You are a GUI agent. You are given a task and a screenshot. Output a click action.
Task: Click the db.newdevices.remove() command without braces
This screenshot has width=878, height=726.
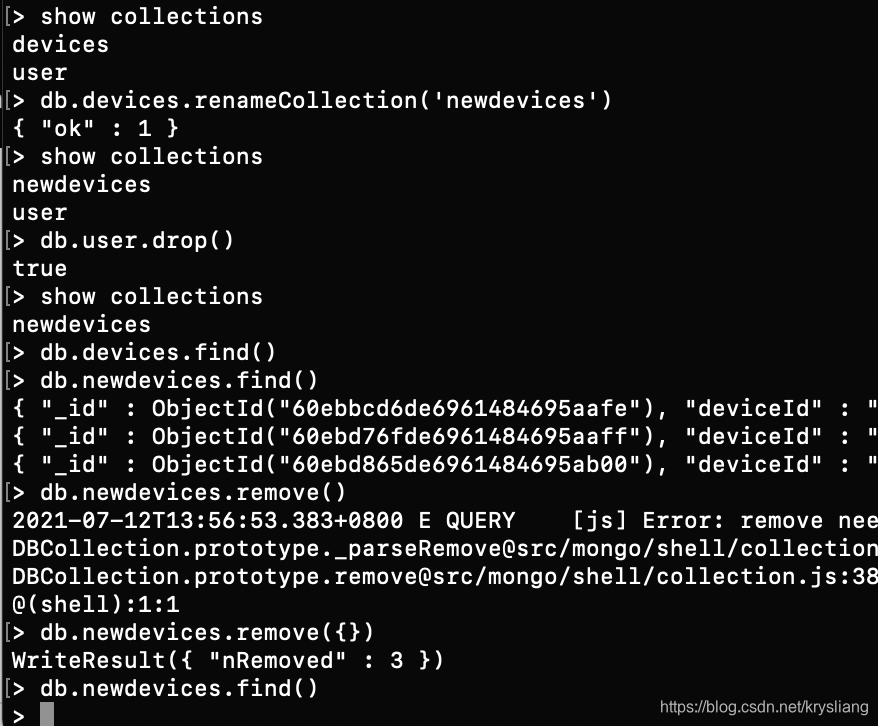click(x=193, y=493)
